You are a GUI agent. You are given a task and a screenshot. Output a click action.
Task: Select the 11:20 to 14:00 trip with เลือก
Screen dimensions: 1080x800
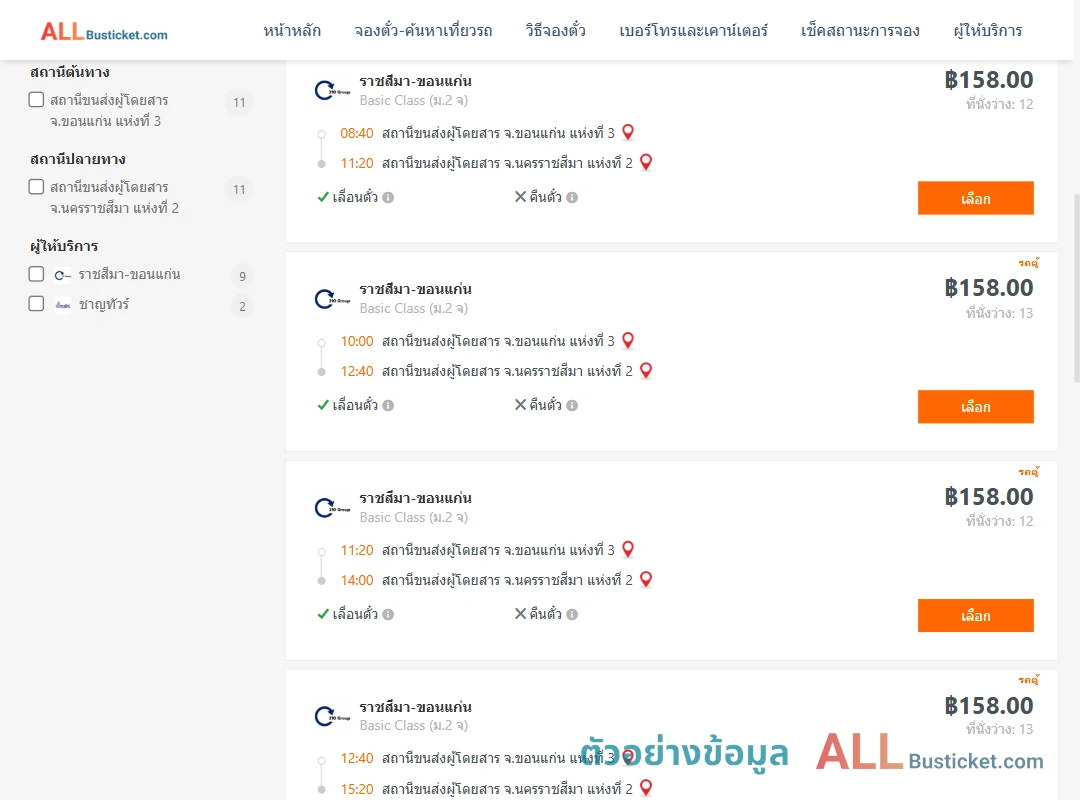(x=975, y=615)
